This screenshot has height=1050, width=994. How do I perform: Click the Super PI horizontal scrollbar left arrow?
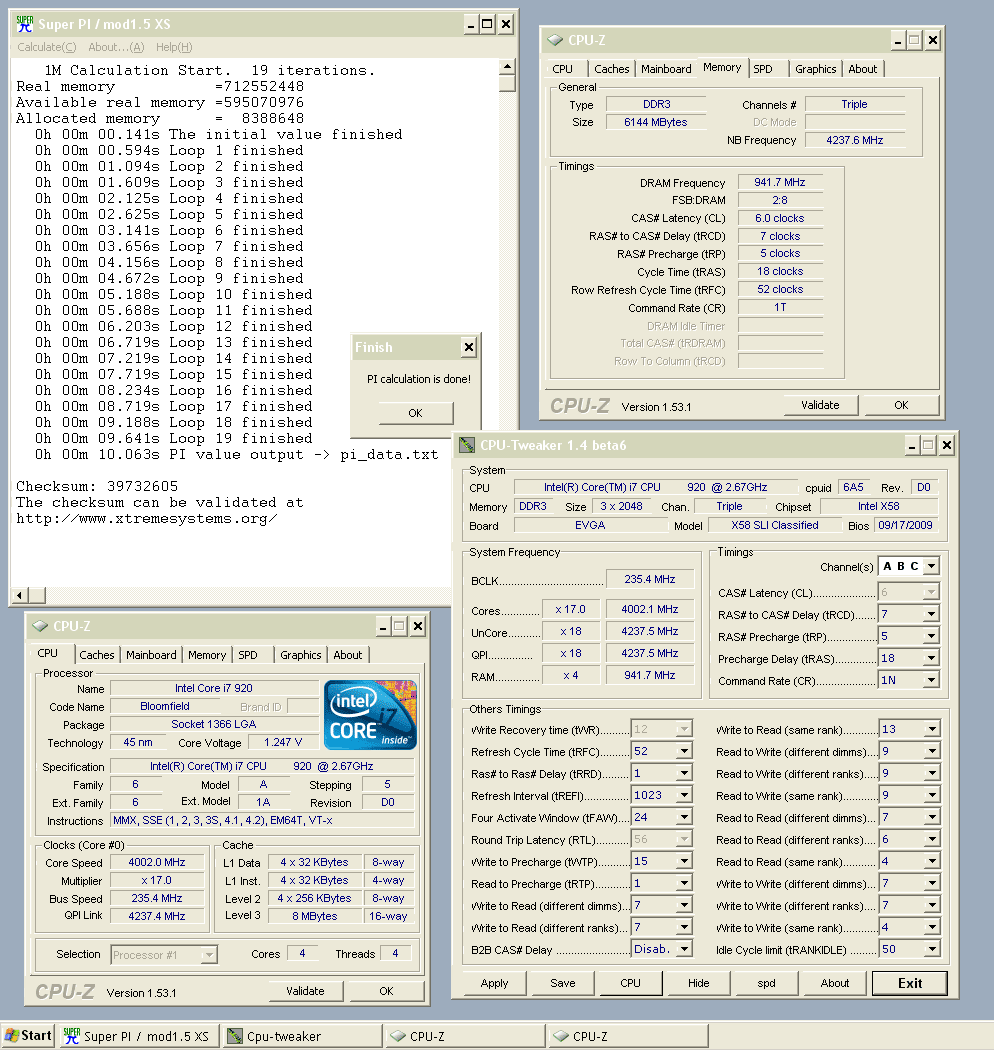[x=20, y=595]
